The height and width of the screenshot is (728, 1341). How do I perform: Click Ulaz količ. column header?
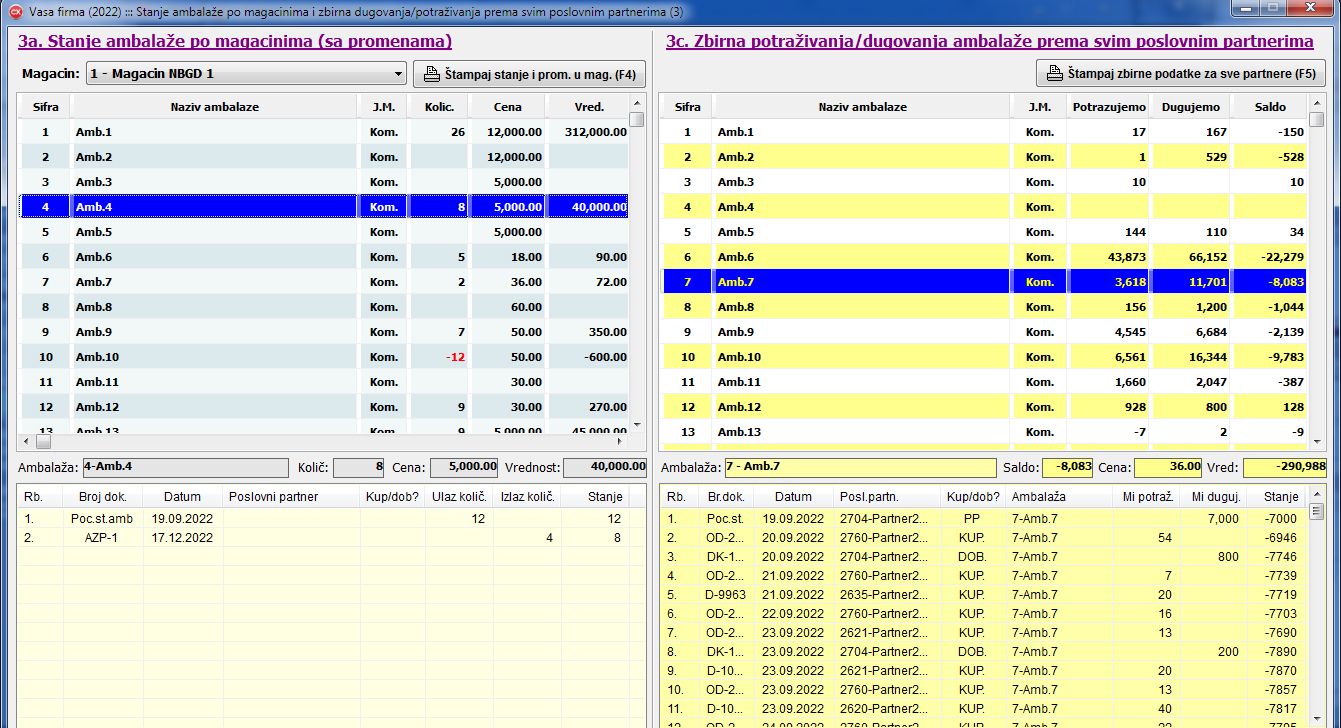point(459,497)
